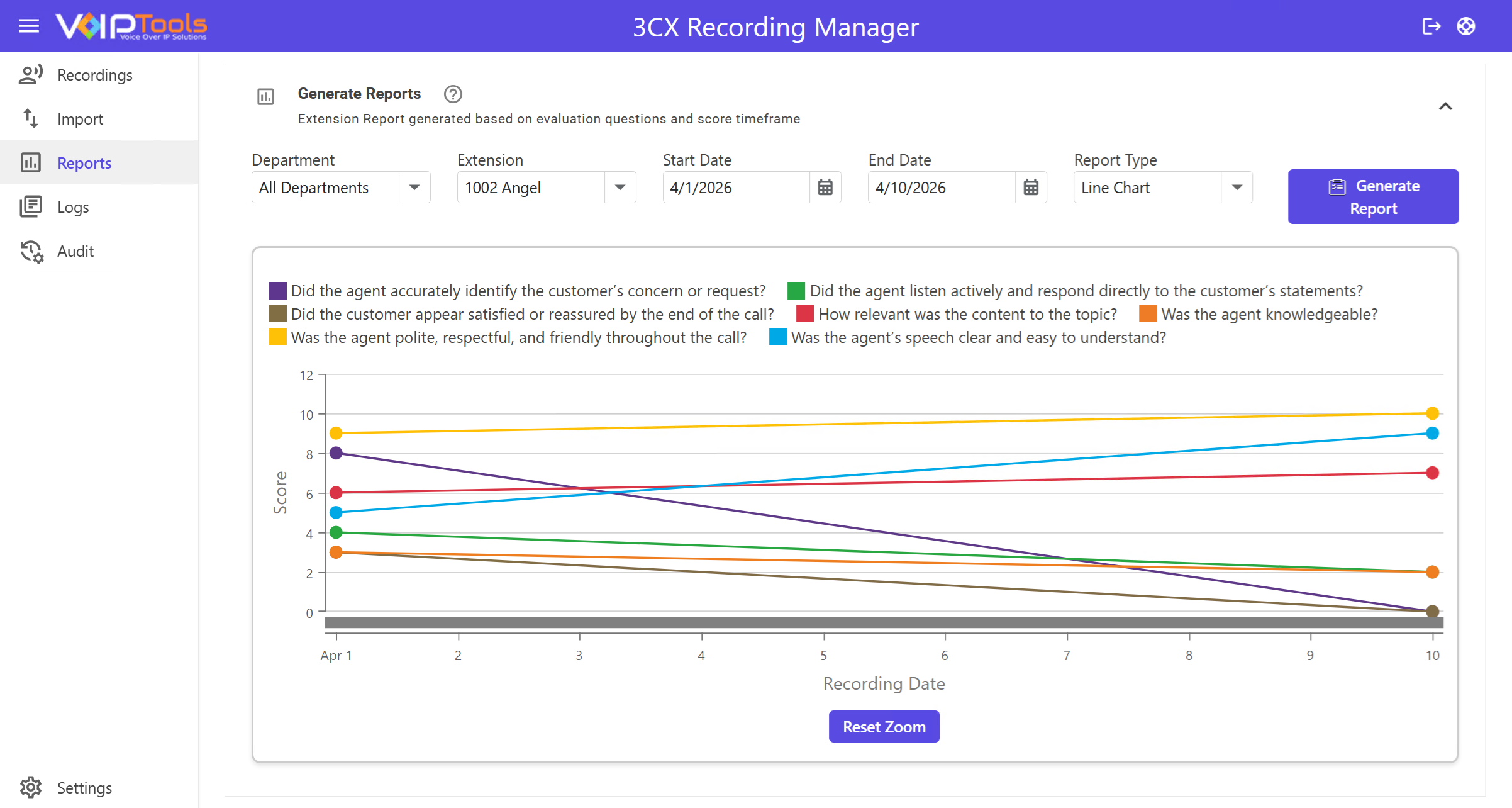
Task: Click the support lifebuoy icon
Action: pyautogui.click(x=1465, y=26)
